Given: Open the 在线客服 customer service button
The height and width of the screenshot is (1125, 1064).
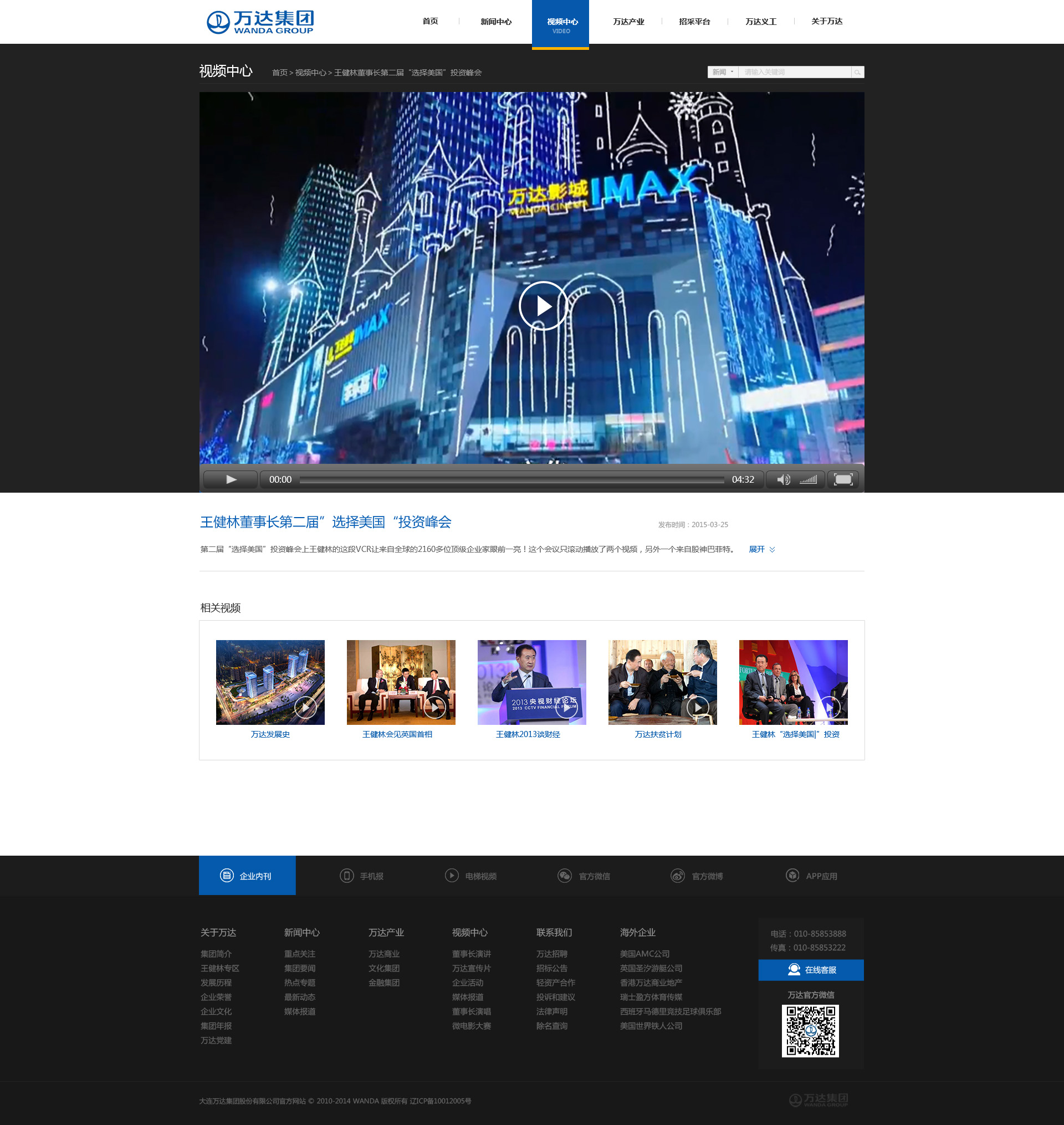Looking at the screenshot, I should tap(811, 970).
